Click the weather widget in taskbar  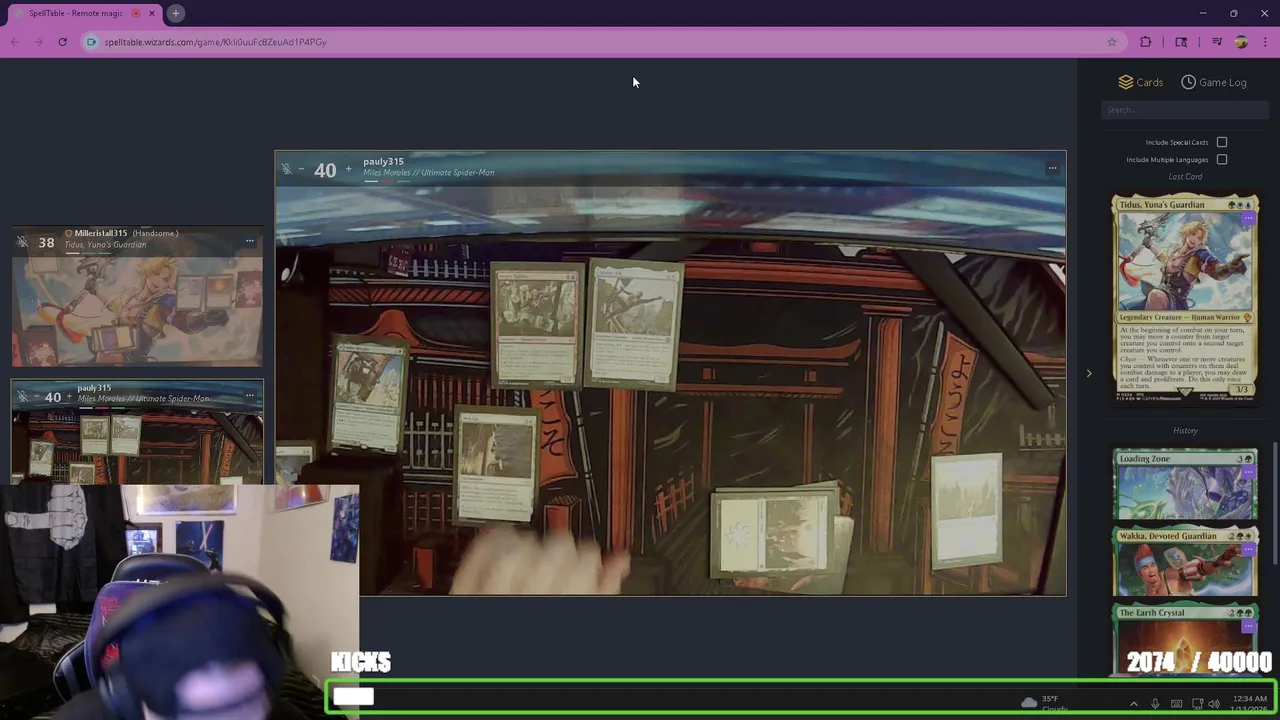(x=1045, y=703)
